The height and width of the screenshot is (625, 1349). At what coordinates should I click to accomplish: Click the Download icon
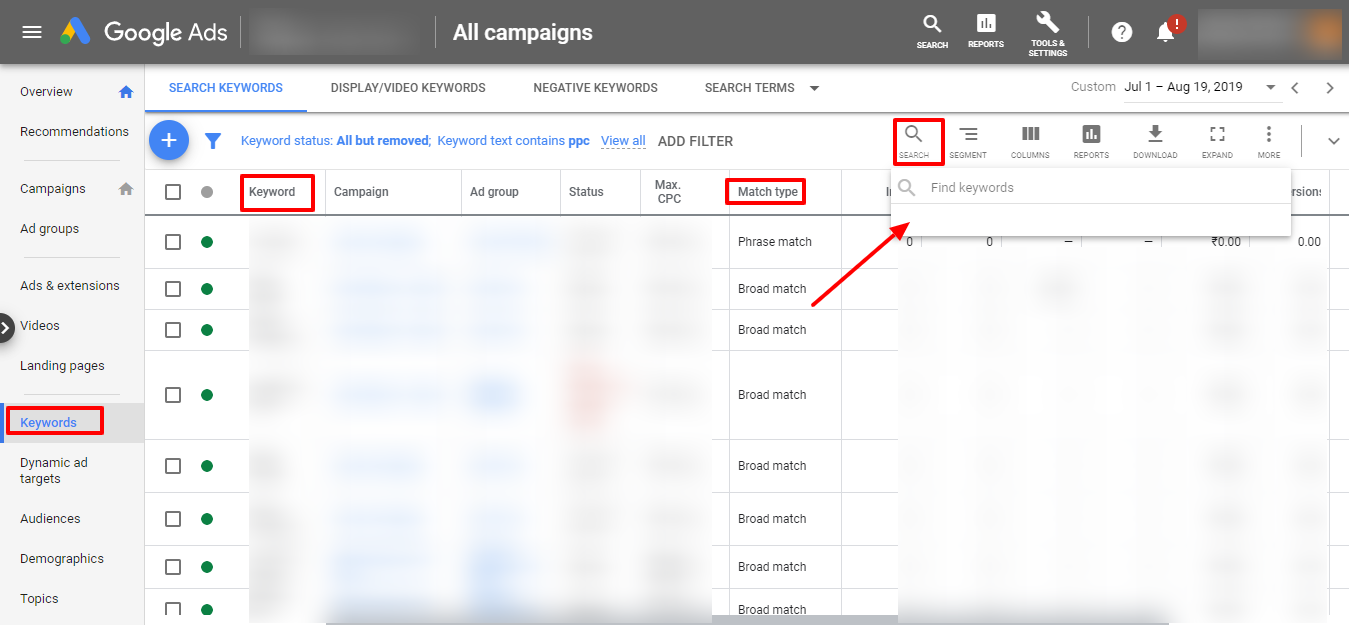(1155, 141)
